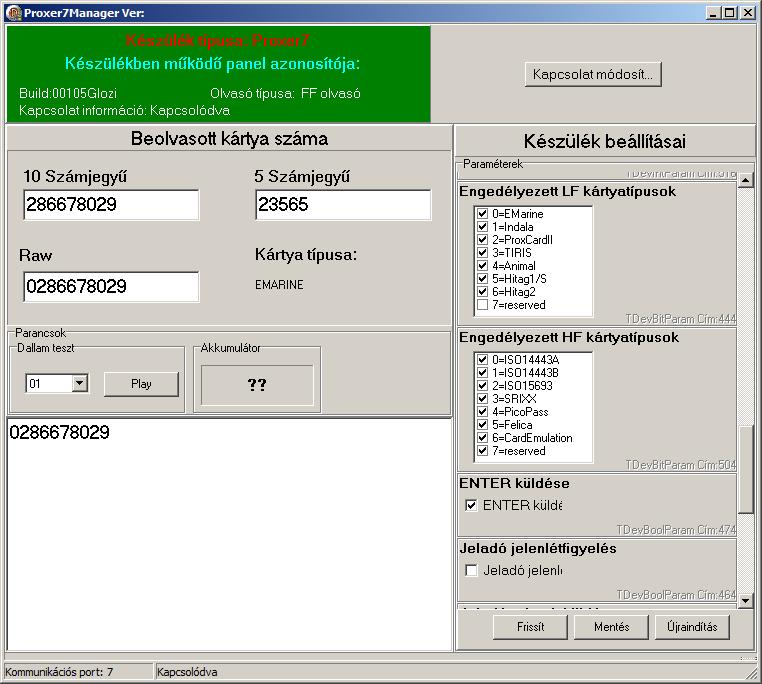Enable the LF 7=reserved checkbox
Screen dimensions: 762x684
[x=482, y=305]
